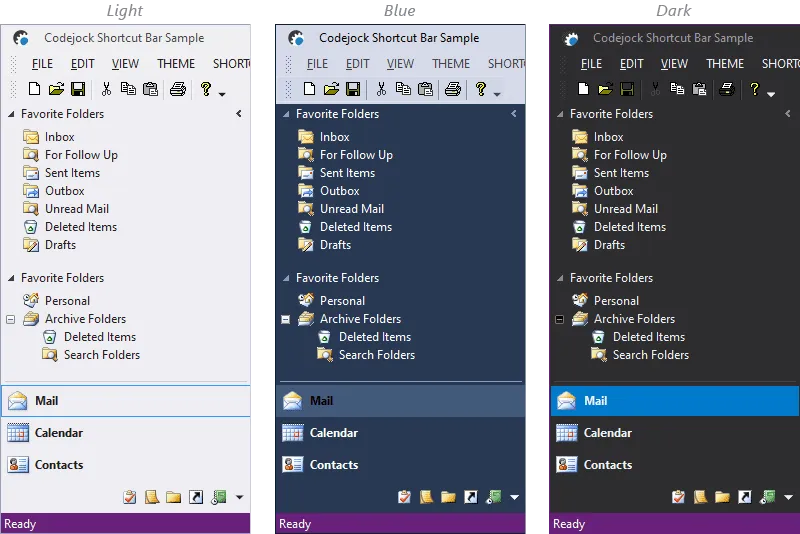Click Help question mark in Light theme toolbar

206,89
